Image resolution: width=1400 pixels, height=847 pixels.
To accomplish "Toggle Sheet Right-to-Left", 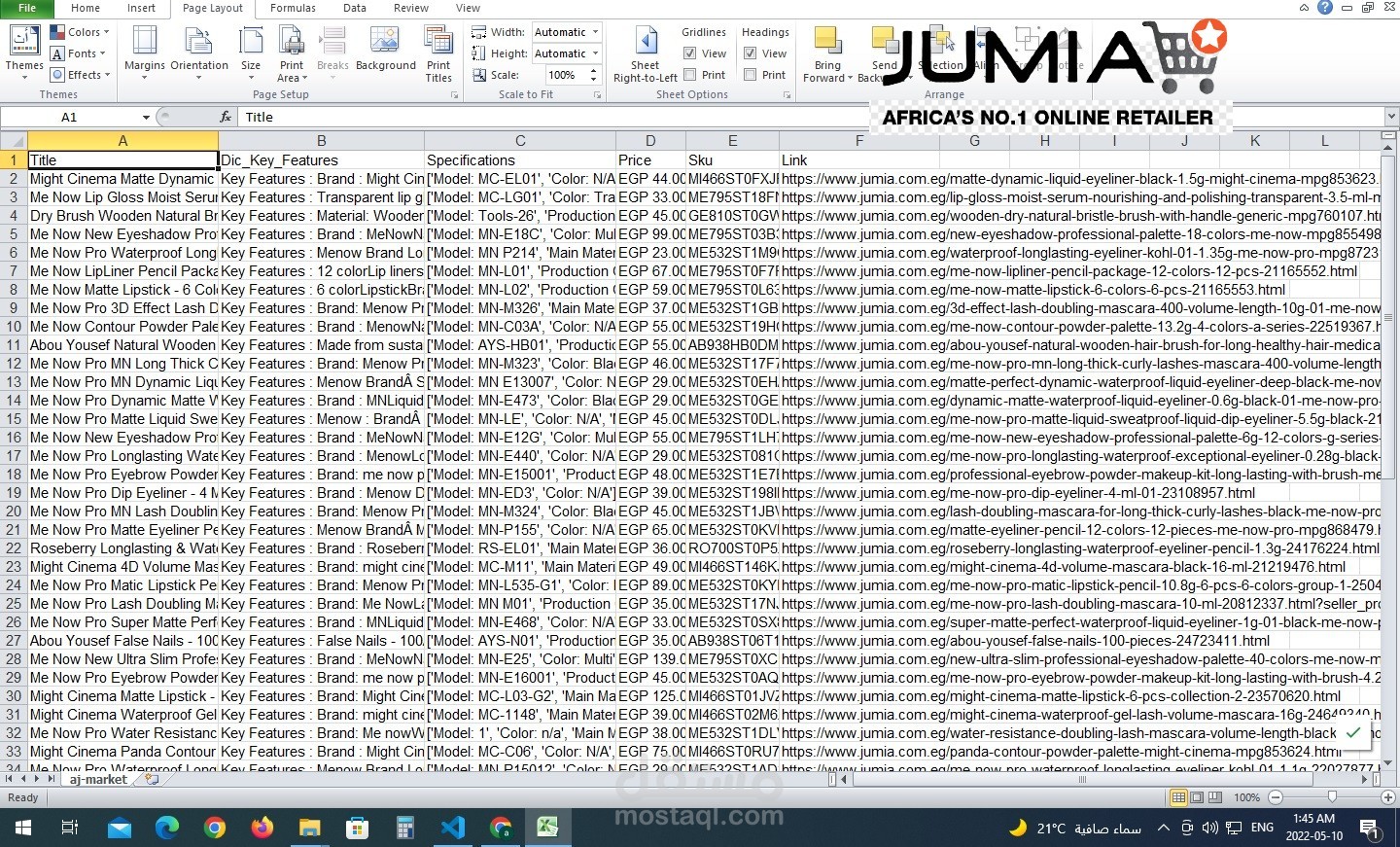I will [x=646, y=53].
